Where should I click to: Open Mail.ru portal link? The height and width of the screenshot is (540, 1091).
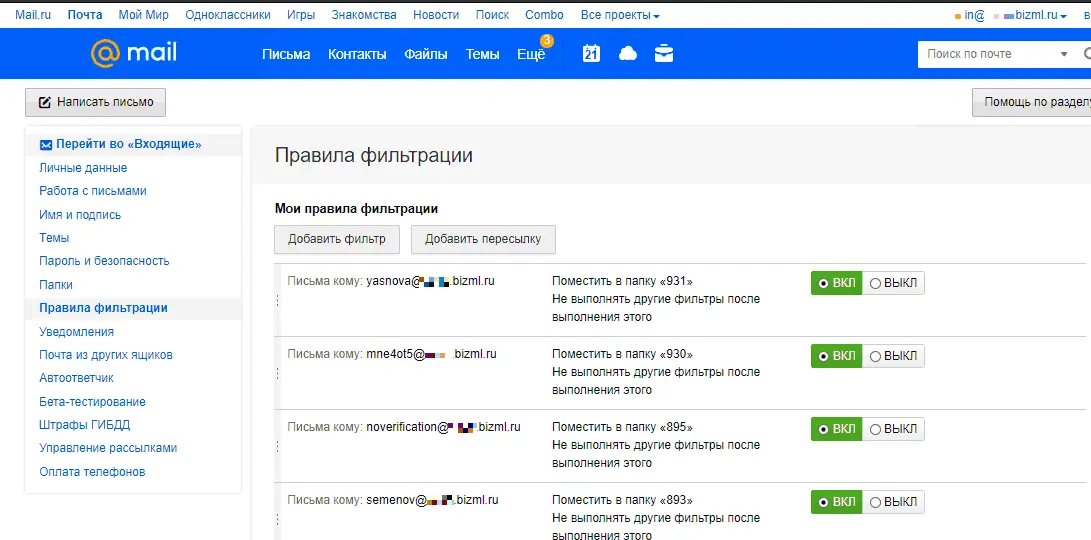(x=33, y=15)
